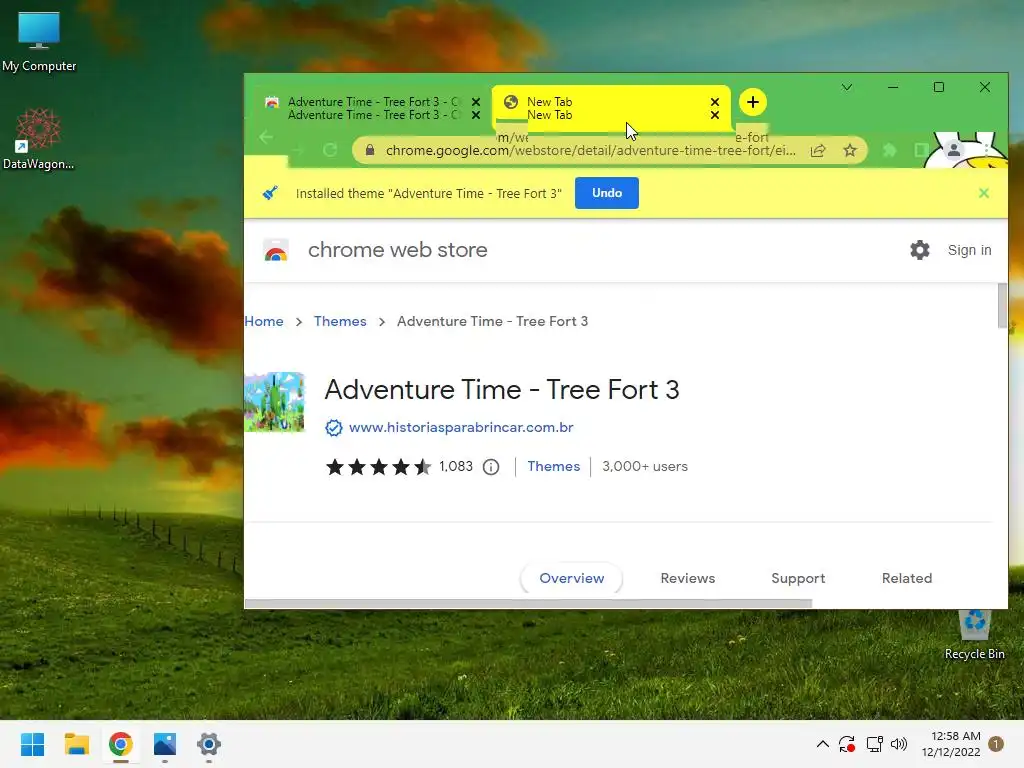Undo the installed theme
This screenshot has height=768, width=1024.
[607, 193]
